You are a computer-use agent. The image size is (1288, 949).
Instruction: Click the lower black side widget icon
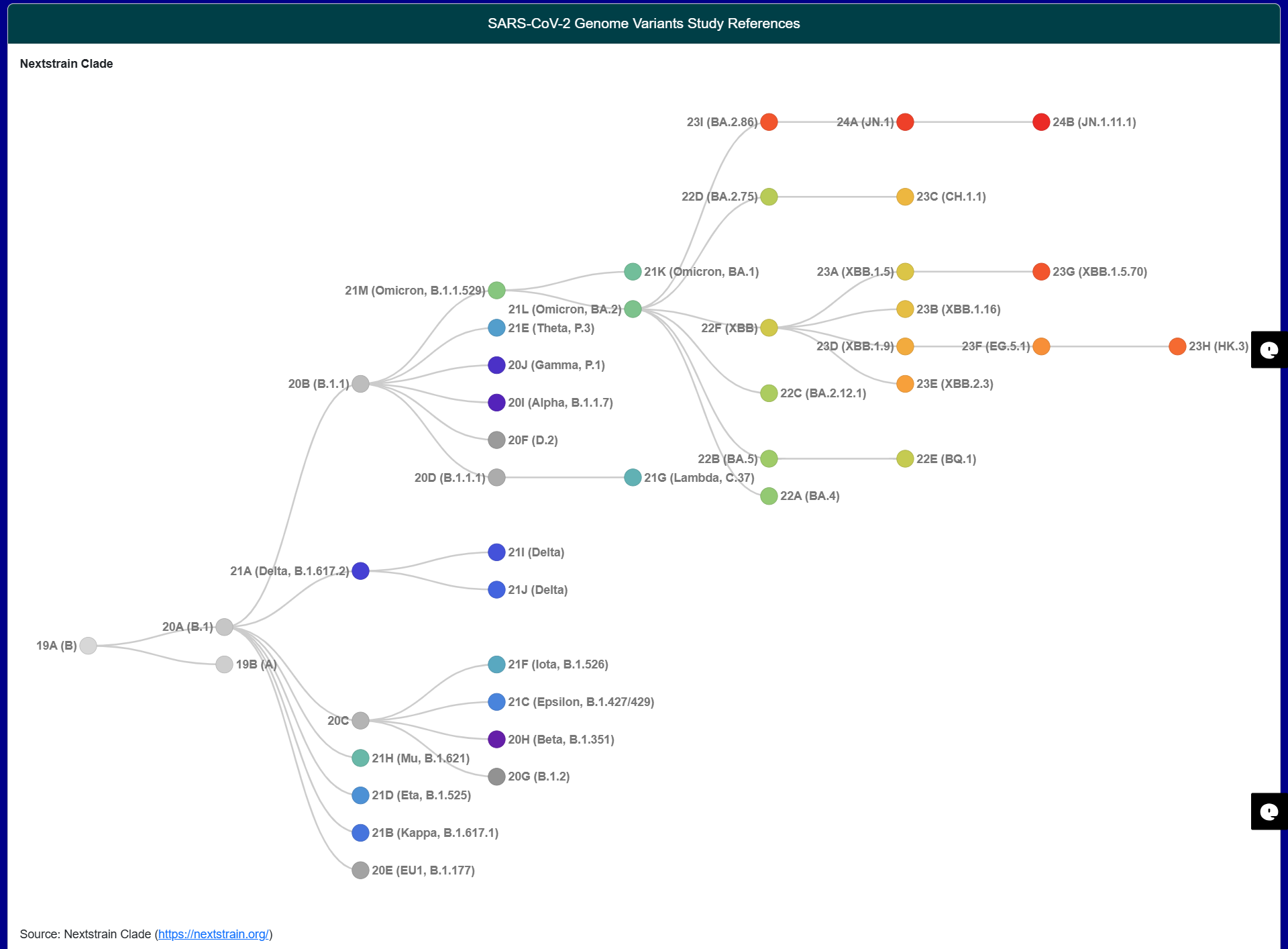1269,811
